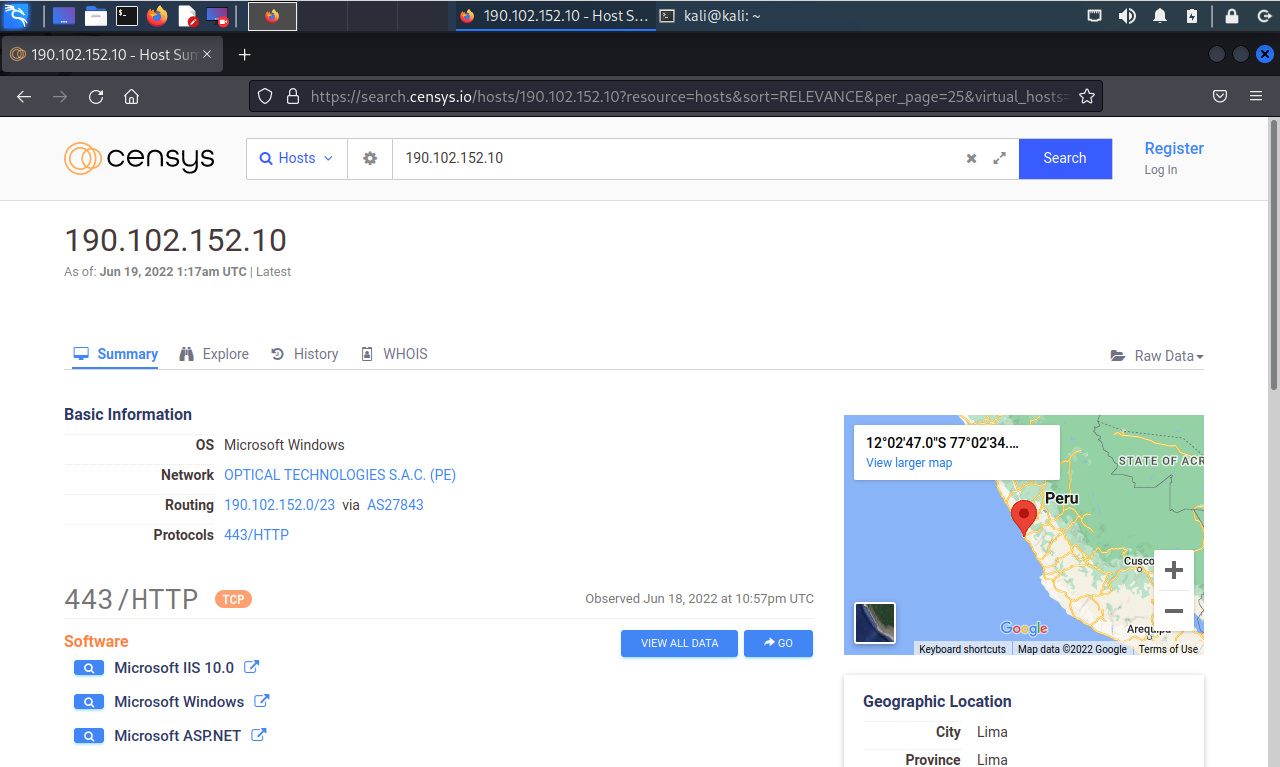Click the expand search box arrows icon
This screenshot has height=767, width=1280.
[999, 158]
